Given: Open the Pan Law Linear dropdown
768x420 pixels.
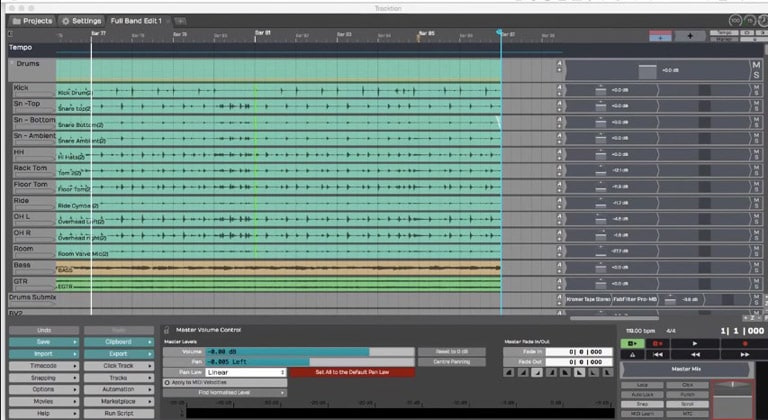Looking at the screenshot, I should (246, 372).
